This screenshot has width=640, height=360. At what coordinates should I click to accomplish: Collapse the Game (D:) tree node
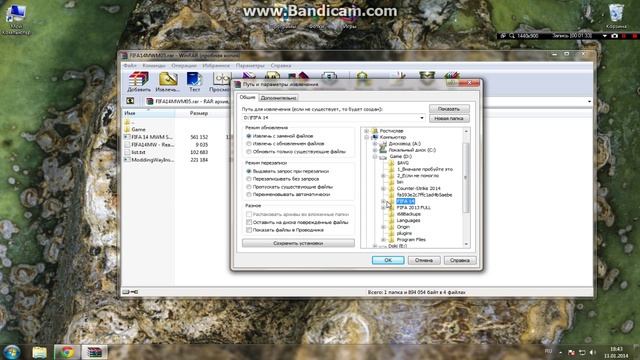pos(375,156)
